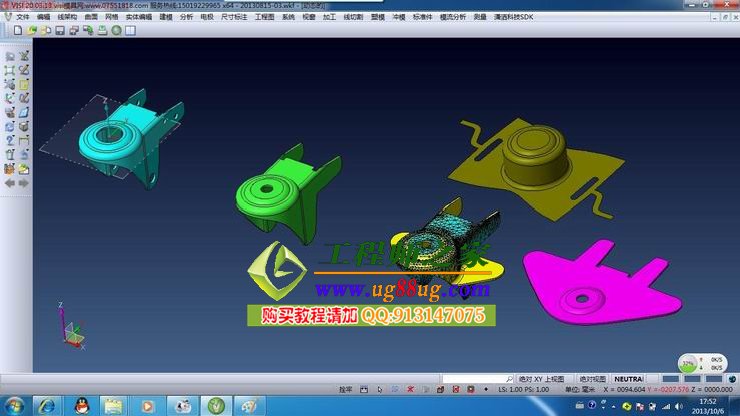Open the 标准件 menu
Viewport: 740px width, 416px height.
[x=422, y=17]
